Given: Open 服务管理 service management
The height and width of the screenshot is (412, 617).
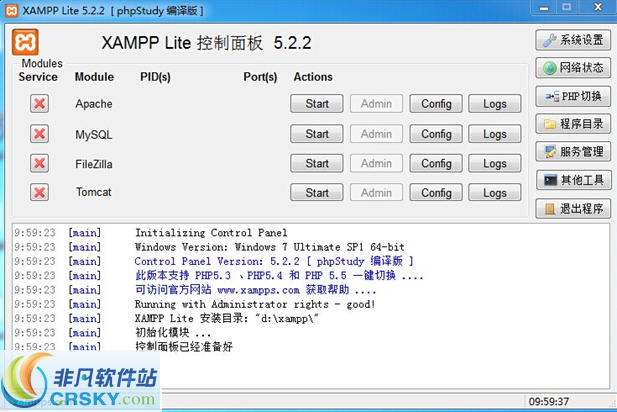Looking at the screenshot, I should [x=573, y=151].
